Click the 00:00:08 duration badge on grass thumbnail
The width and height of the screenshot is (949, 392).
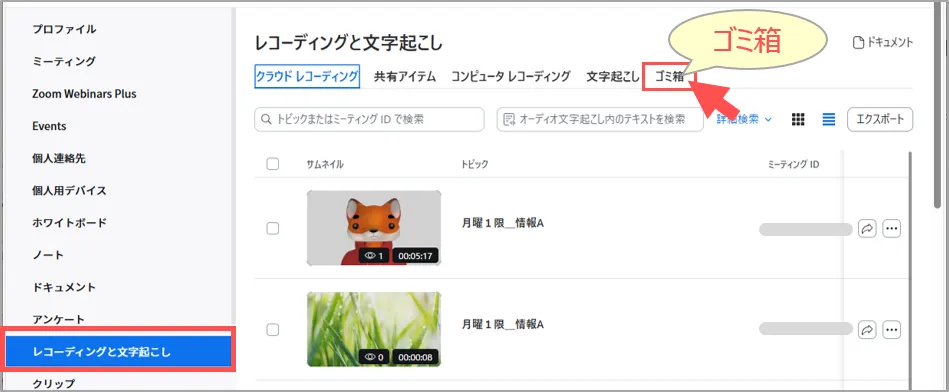pyautogui.click(x=415, y=357)
